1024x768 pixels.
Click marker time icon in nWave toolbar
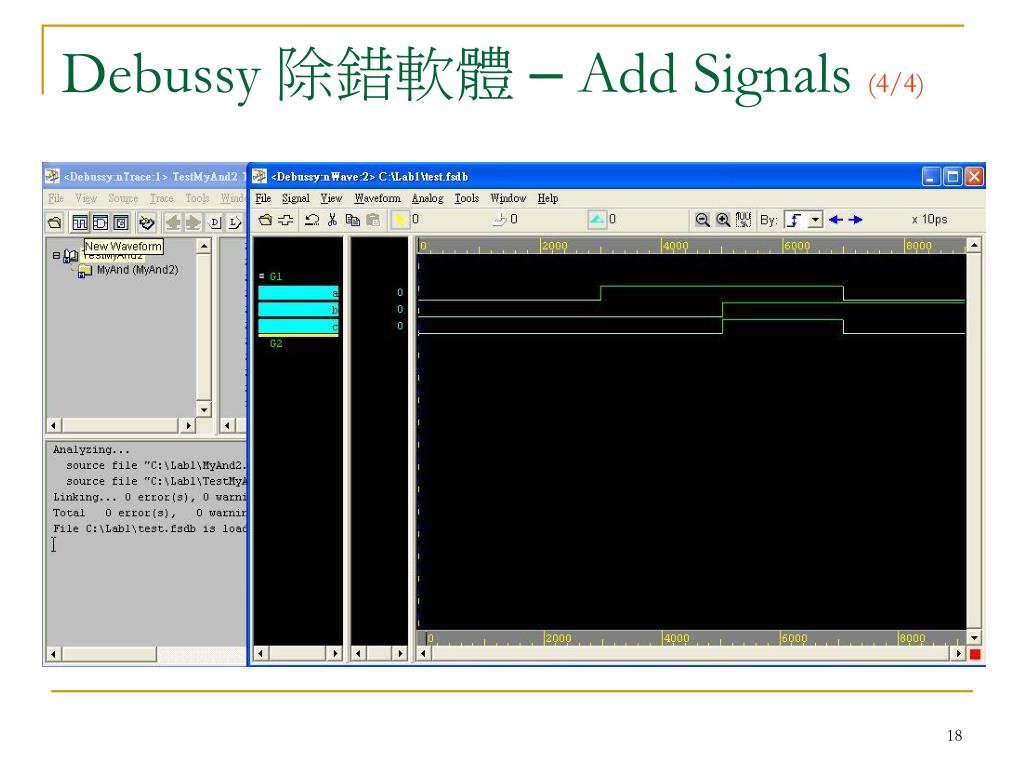[500, 219]
